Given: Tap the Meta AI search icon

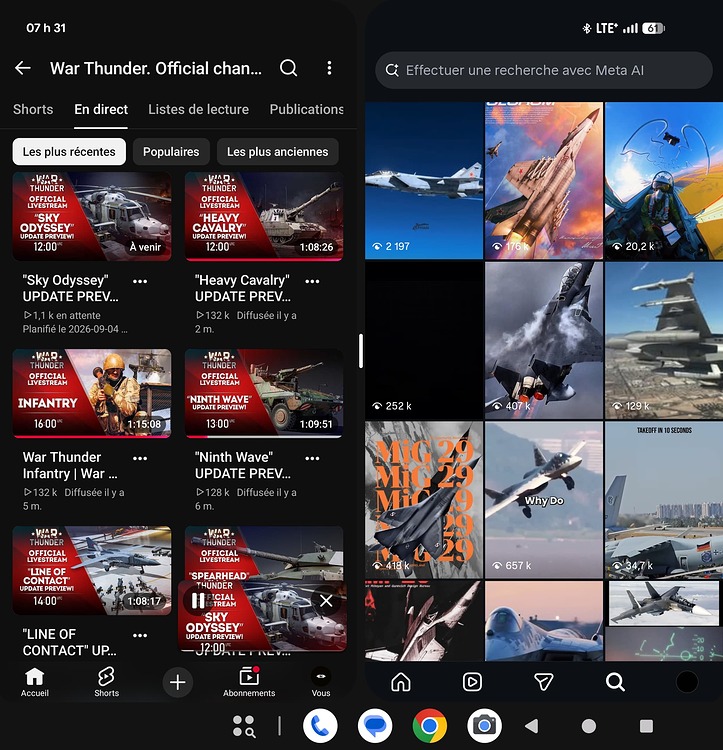Looking at the screenshot, I should point(392,70).
